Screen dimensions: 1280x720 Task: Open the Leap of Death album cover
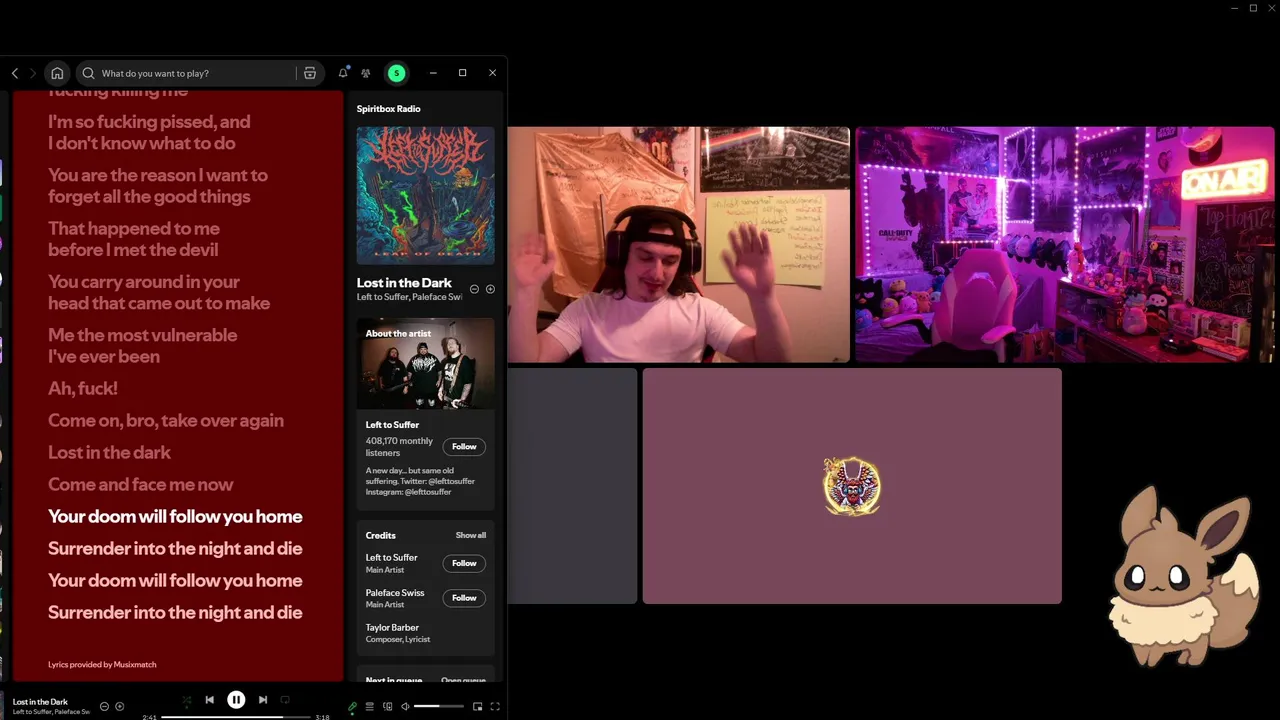pos(425,195)
